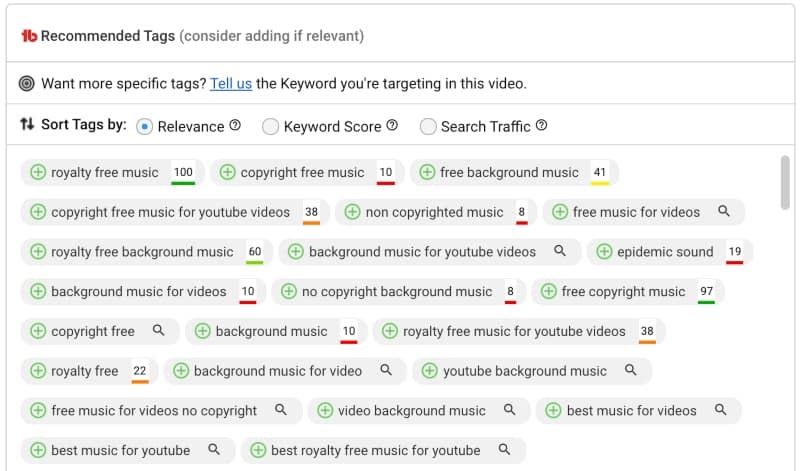The height and width of the screenshot is (471, 800).
Task: Click plus icon on 'free copyright music'
Action: tap(548, 291)
